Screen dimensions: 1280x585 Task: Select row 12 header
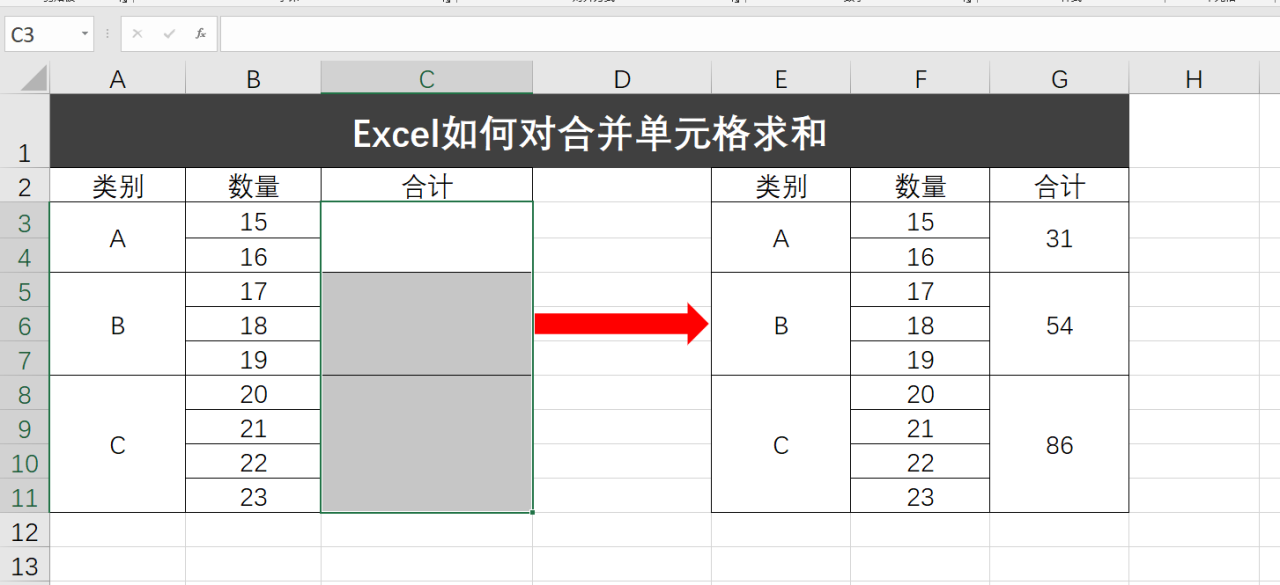(x=25, y=531)
